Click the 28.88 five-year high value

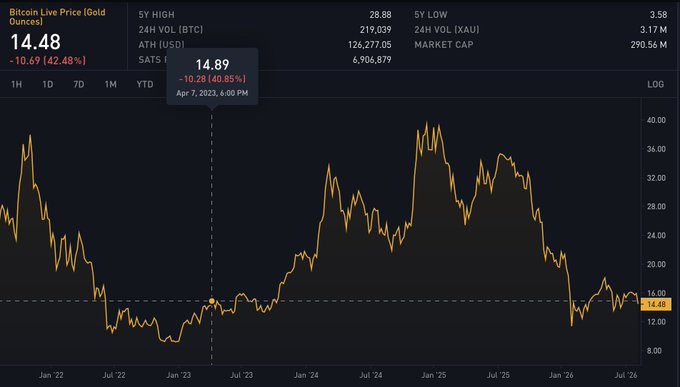click(380, 15)
